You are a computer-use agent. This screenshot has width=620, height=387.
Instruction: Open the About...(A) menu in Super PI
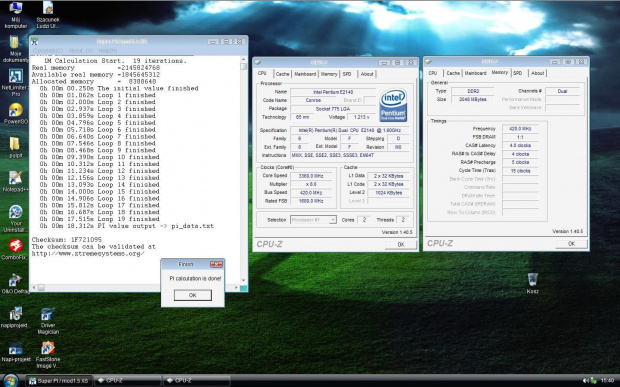[x=81, y=51]
